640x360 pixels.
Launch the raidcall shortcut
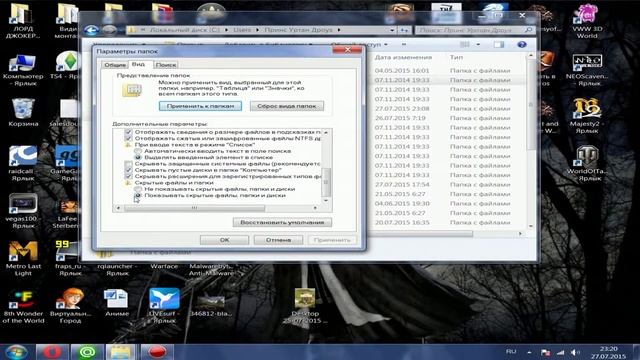coord(23,163)
